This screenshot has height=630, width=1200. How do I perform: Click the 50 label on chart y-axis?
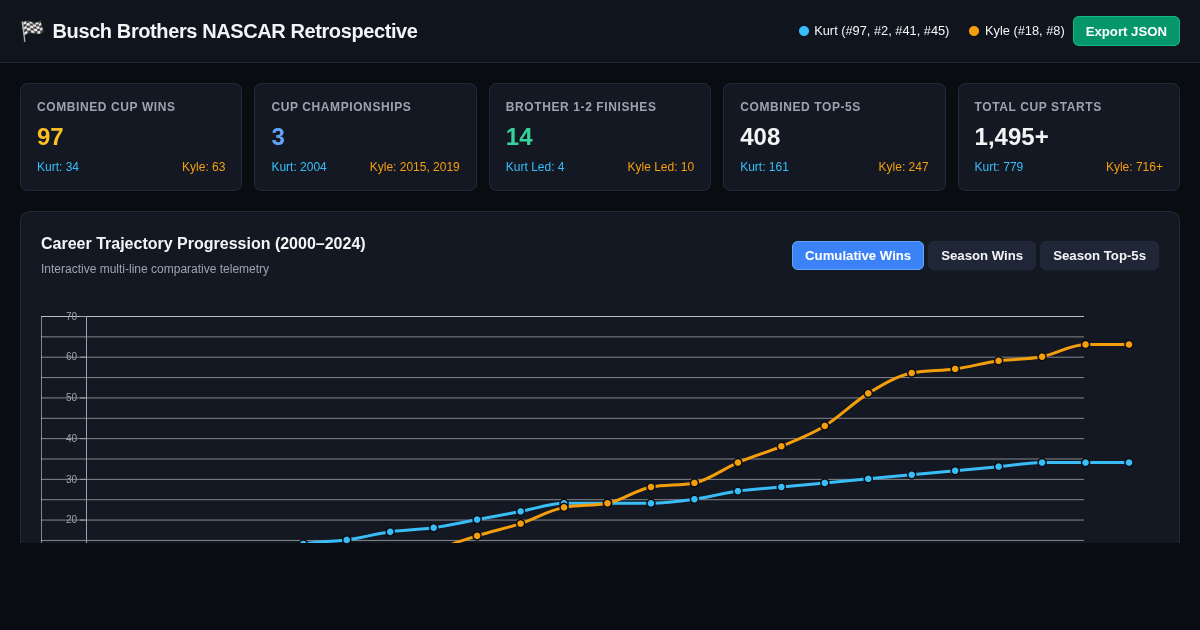[71, 397]
